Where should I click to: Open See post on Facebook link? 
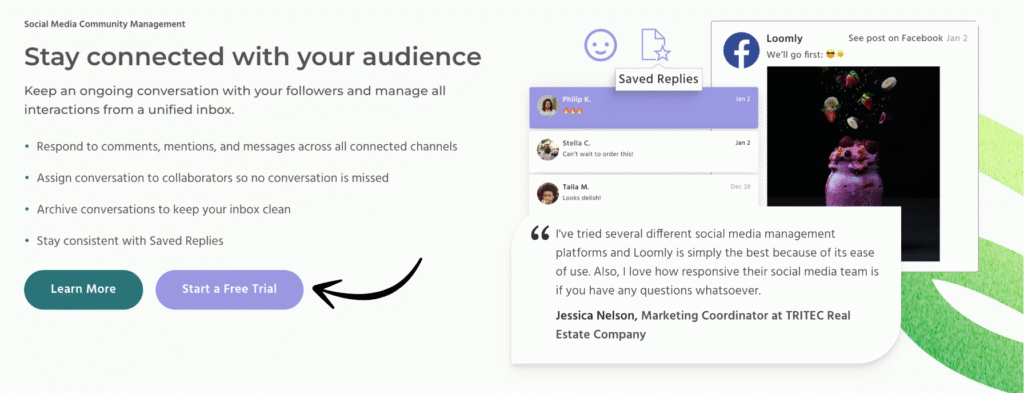click(x=895, y=39)
